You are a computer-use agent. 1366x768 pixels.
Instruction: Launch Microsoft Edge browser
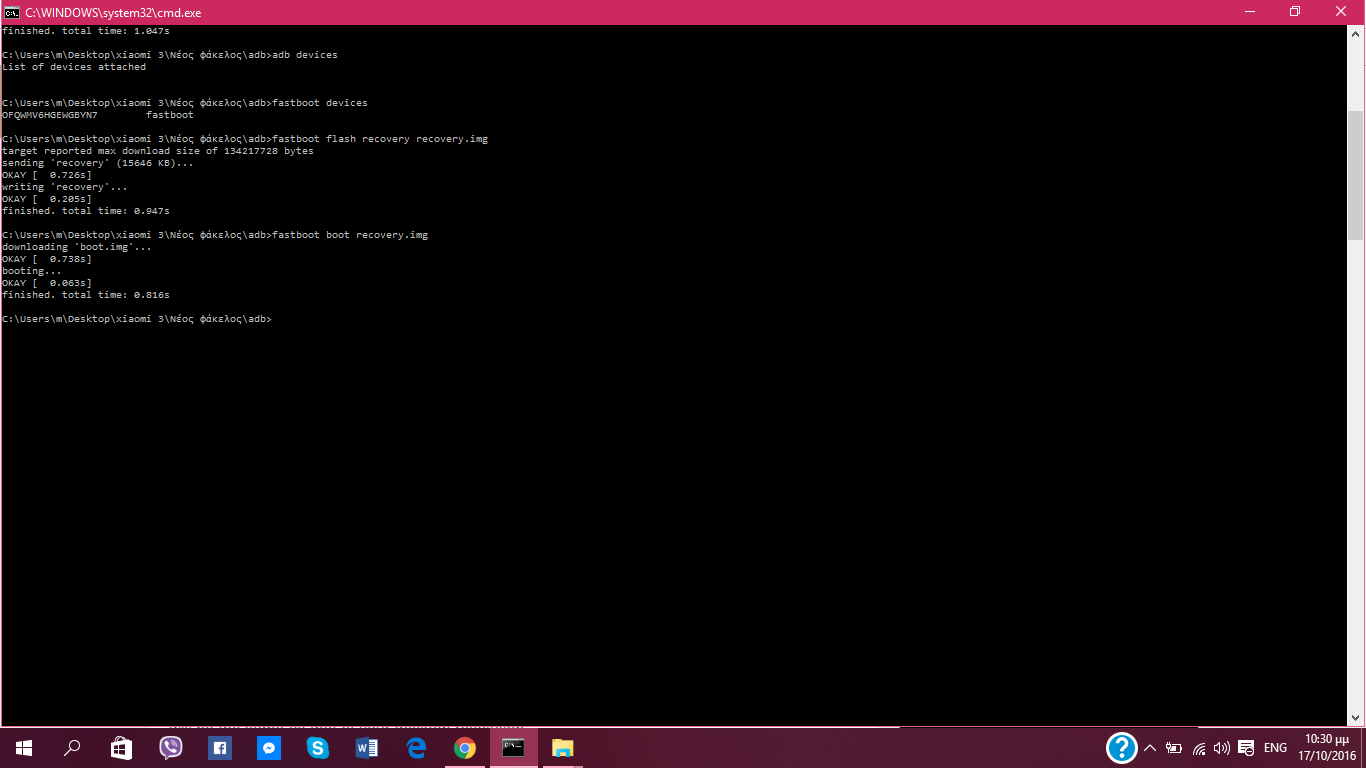click(x=416, y=747)
